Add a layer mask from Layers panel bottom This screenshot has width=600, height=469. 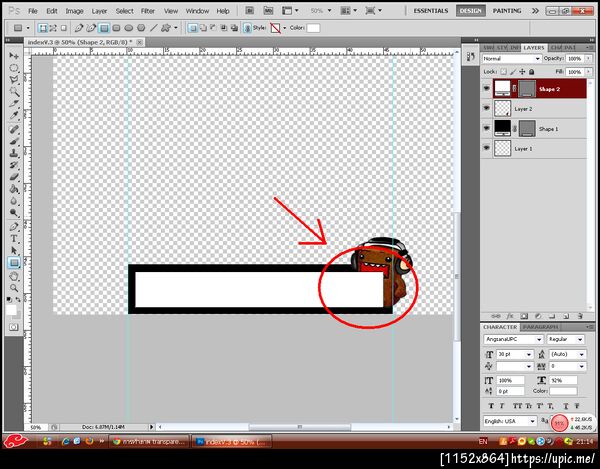tap(524, 316)
